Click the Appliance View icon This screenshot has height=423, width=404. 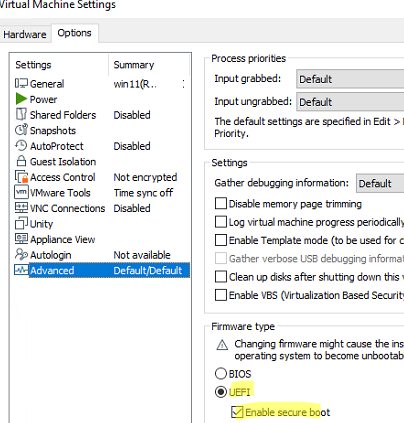[21, 239]
